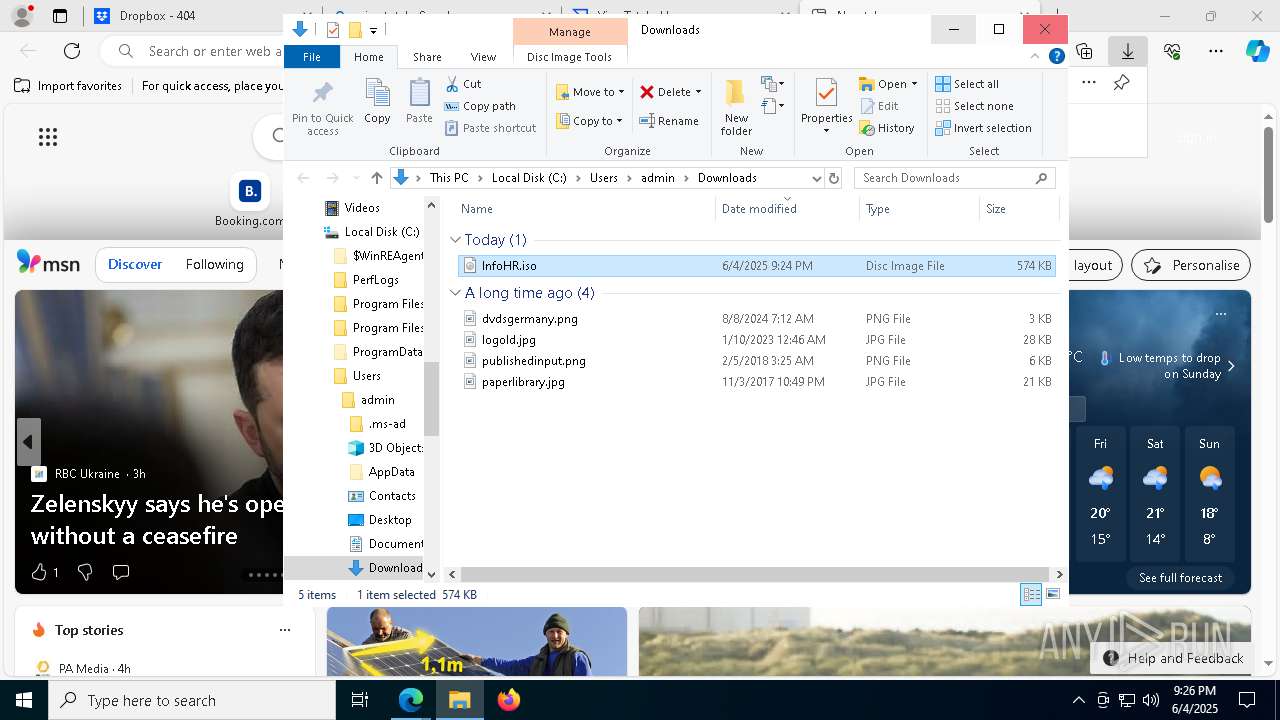Open the File menu tab
1280x720 pixels.
click(x=312, y=57)
